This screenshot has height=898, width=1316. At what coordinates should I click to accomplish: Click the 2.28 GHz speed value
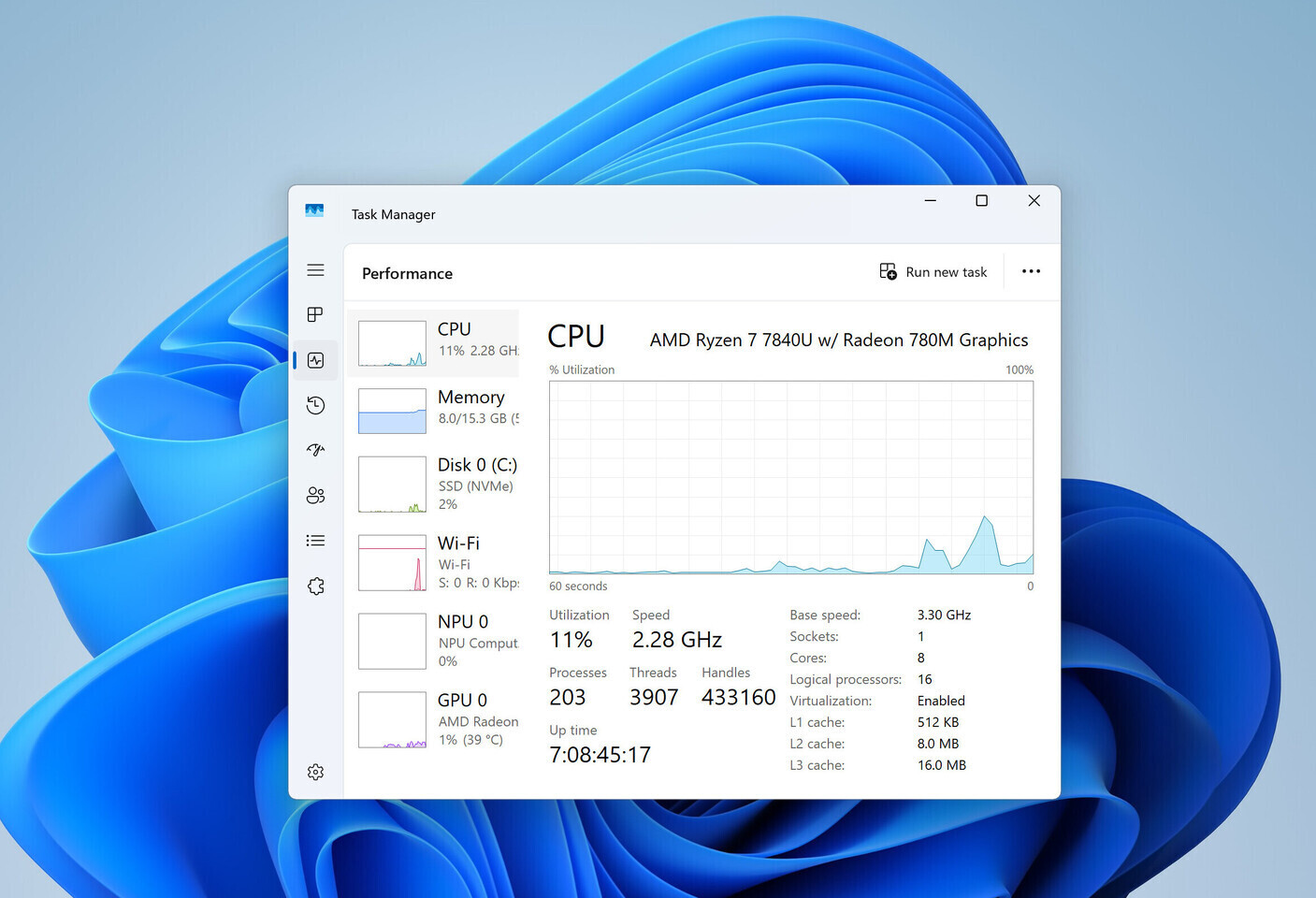(677, 640)
